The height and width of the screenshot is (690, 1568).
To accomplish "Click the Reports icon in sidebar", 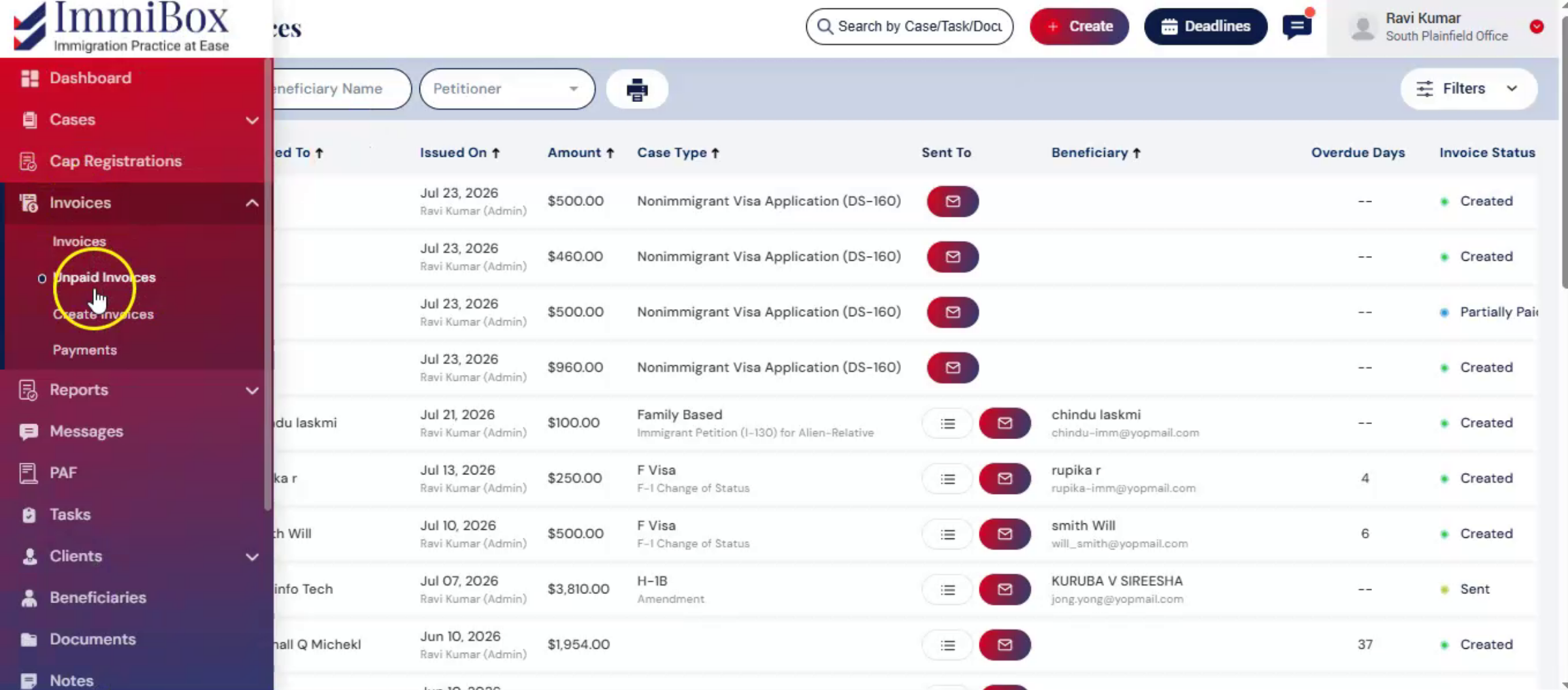I will (28, 390).
